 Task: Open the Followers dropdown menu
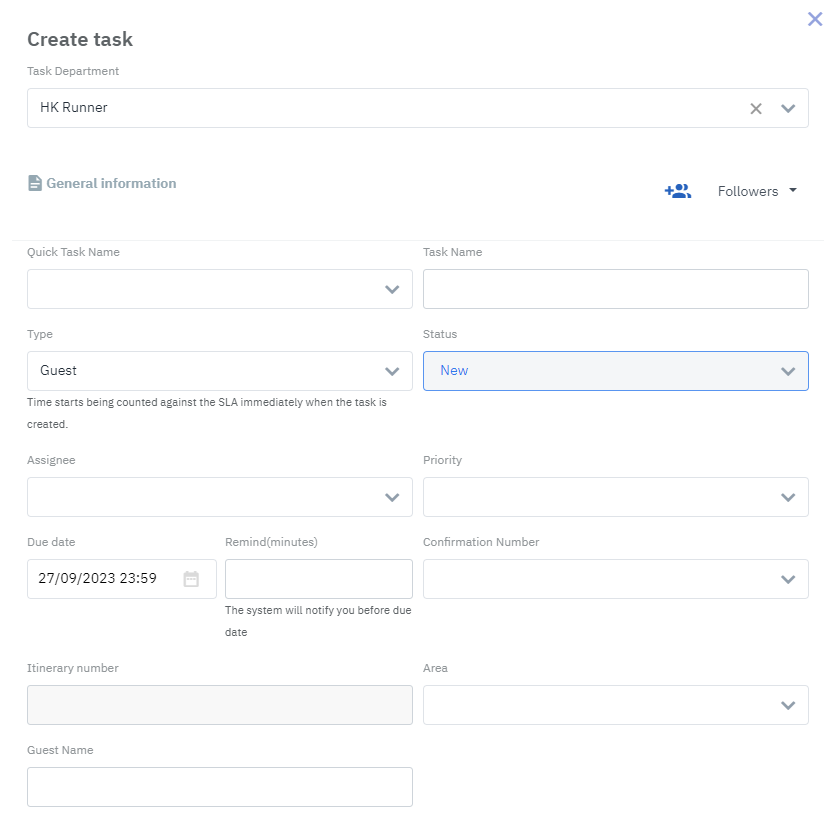(x=757, y=191)
